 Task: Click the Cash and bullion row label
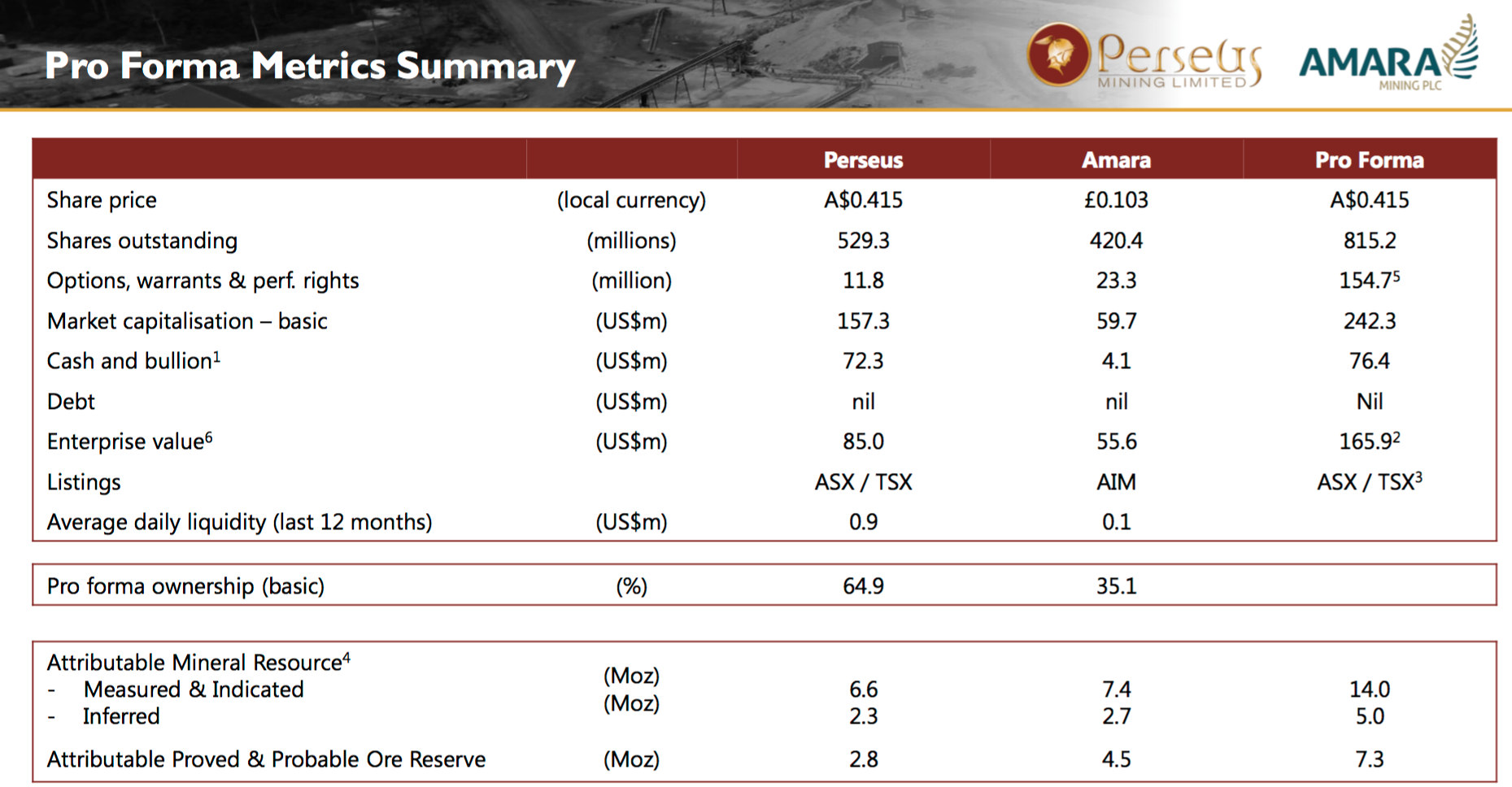133,361
